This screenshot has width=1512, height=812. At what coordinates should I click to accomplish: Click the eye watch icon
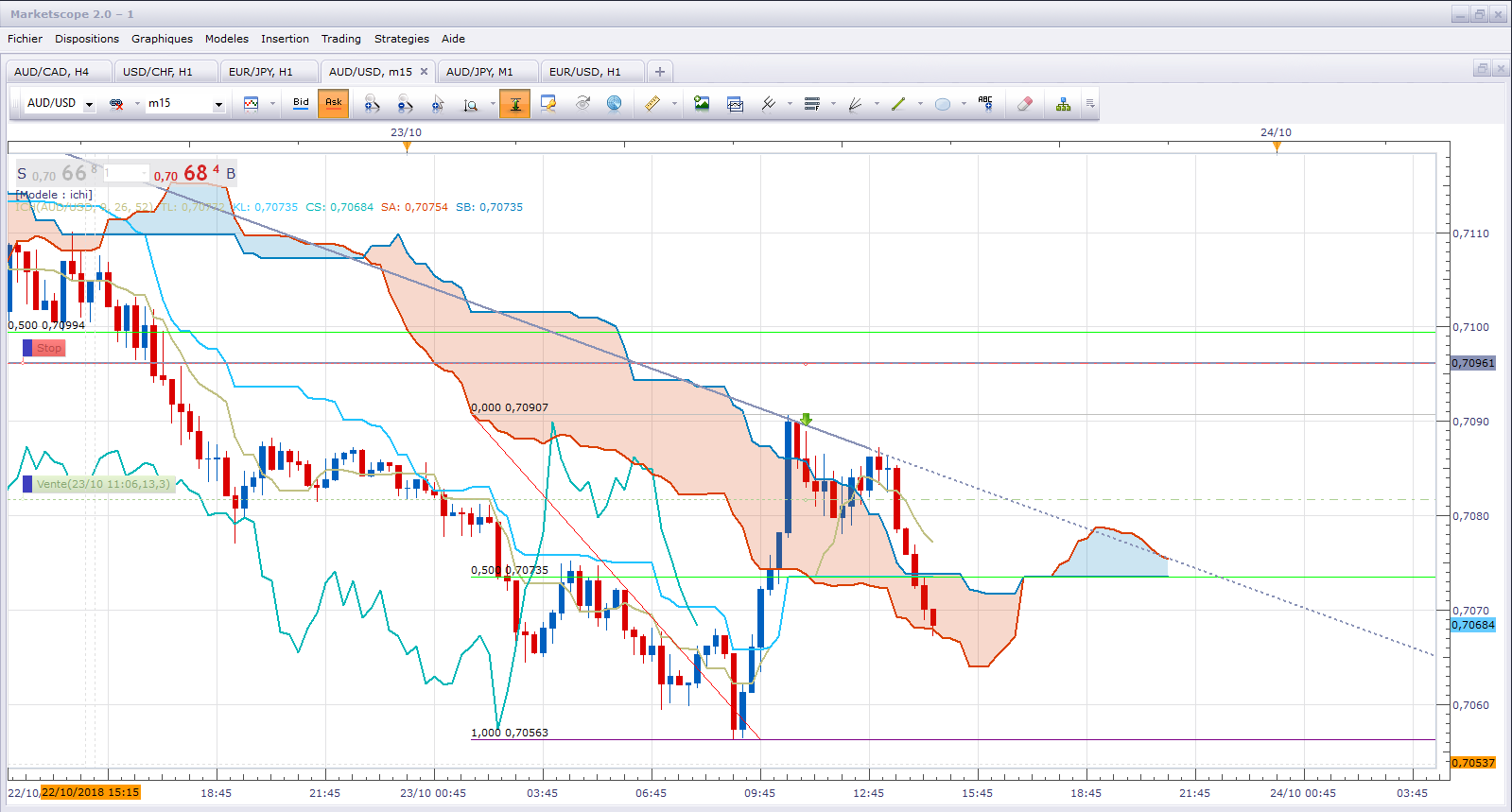click(x=582, y=104)
